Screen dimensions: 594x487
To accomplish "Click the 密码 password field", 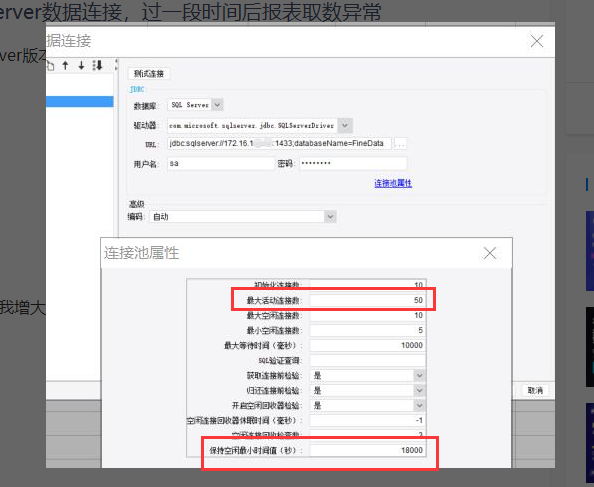I will pyautogui.click(x=353, y=164).
